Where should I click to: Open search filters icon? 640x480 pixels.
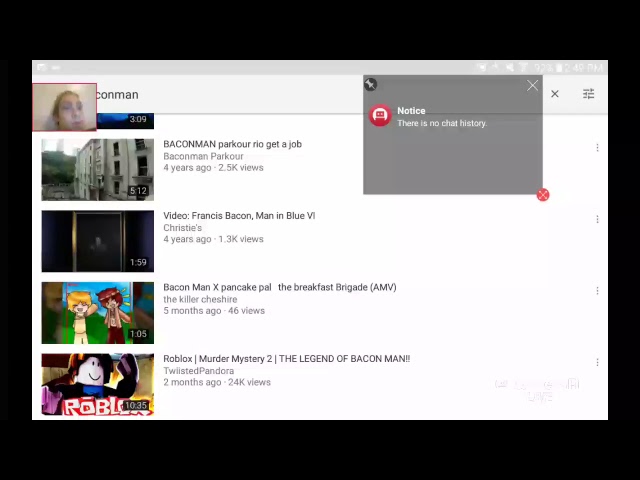coord(588,94)
